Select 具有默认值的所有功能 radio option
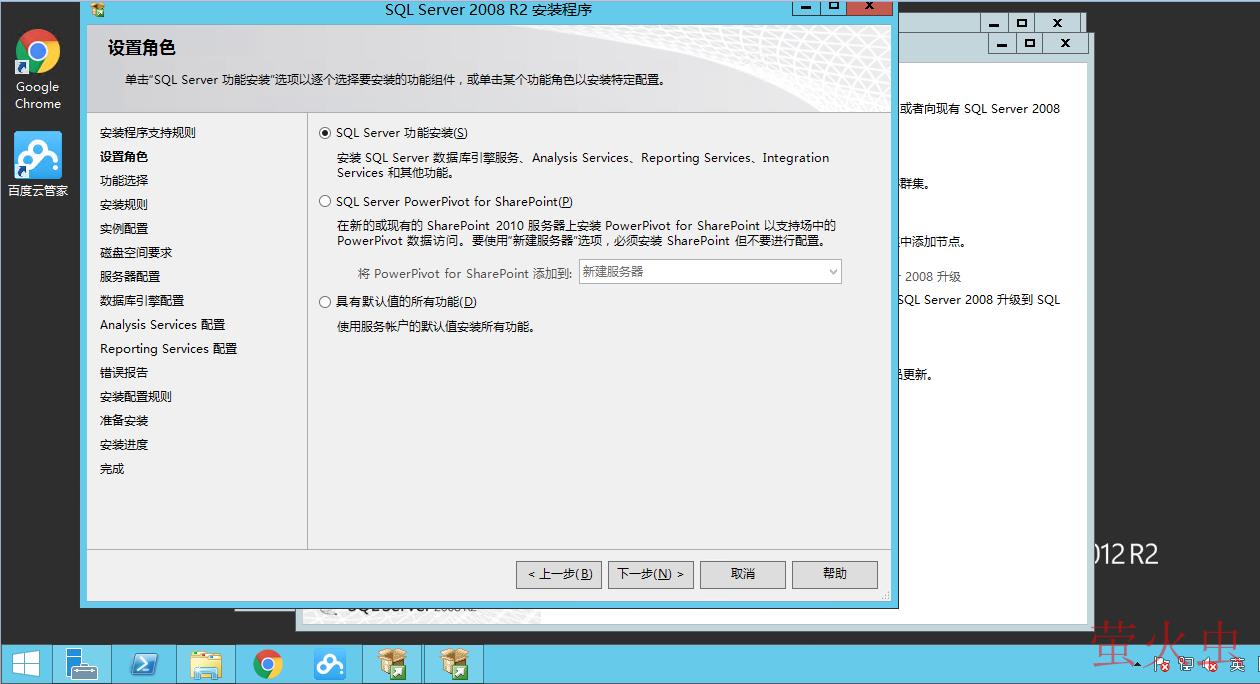1260x684 pixels. pyautogui.click(x=325, y=301)
